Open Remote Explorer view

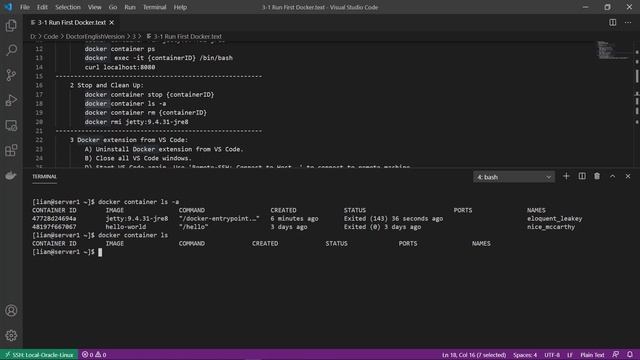(11, 125)
